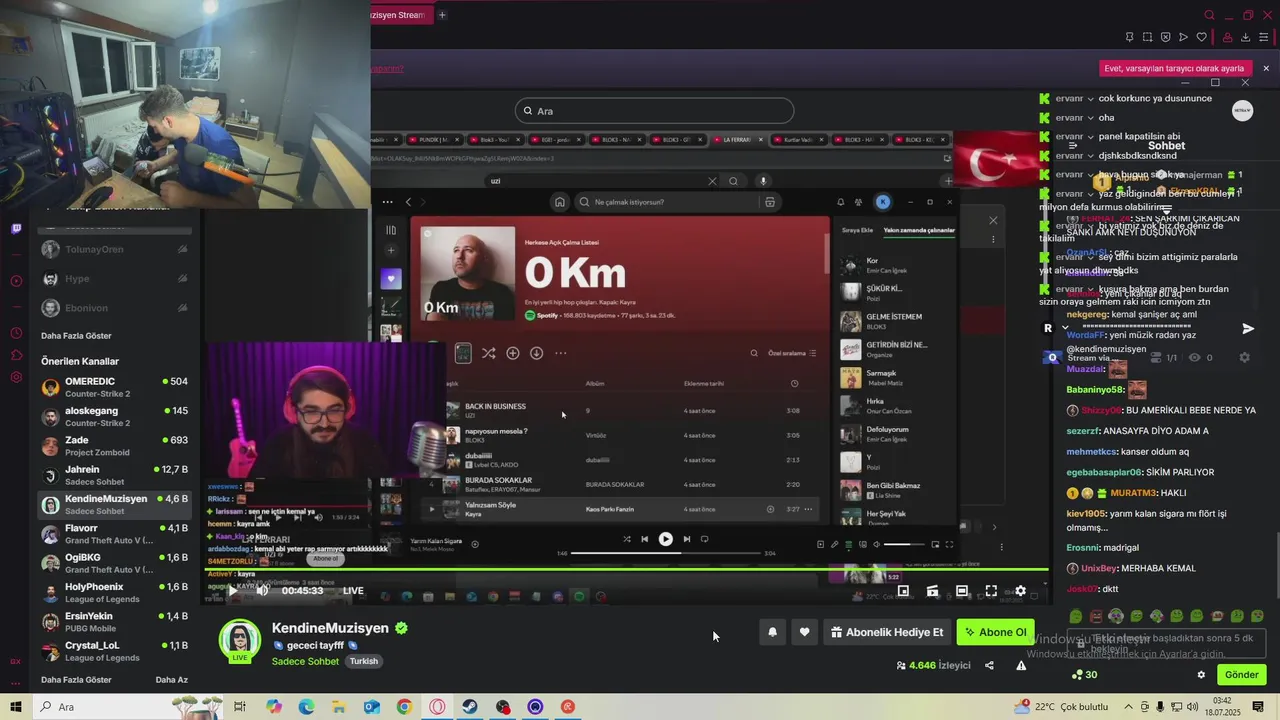Open Özel sıralama sort dropdown in Spotify

(x=792, y=353)
